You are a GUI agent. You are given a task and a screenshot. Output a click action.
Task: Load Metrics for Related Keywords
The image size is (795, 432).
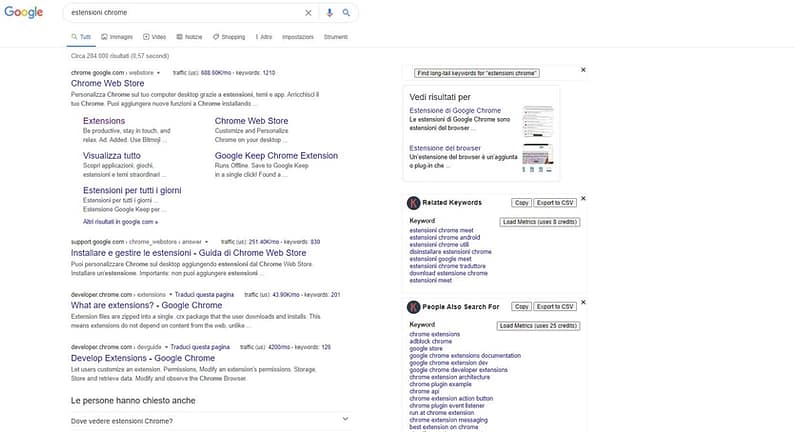[540, 222]
